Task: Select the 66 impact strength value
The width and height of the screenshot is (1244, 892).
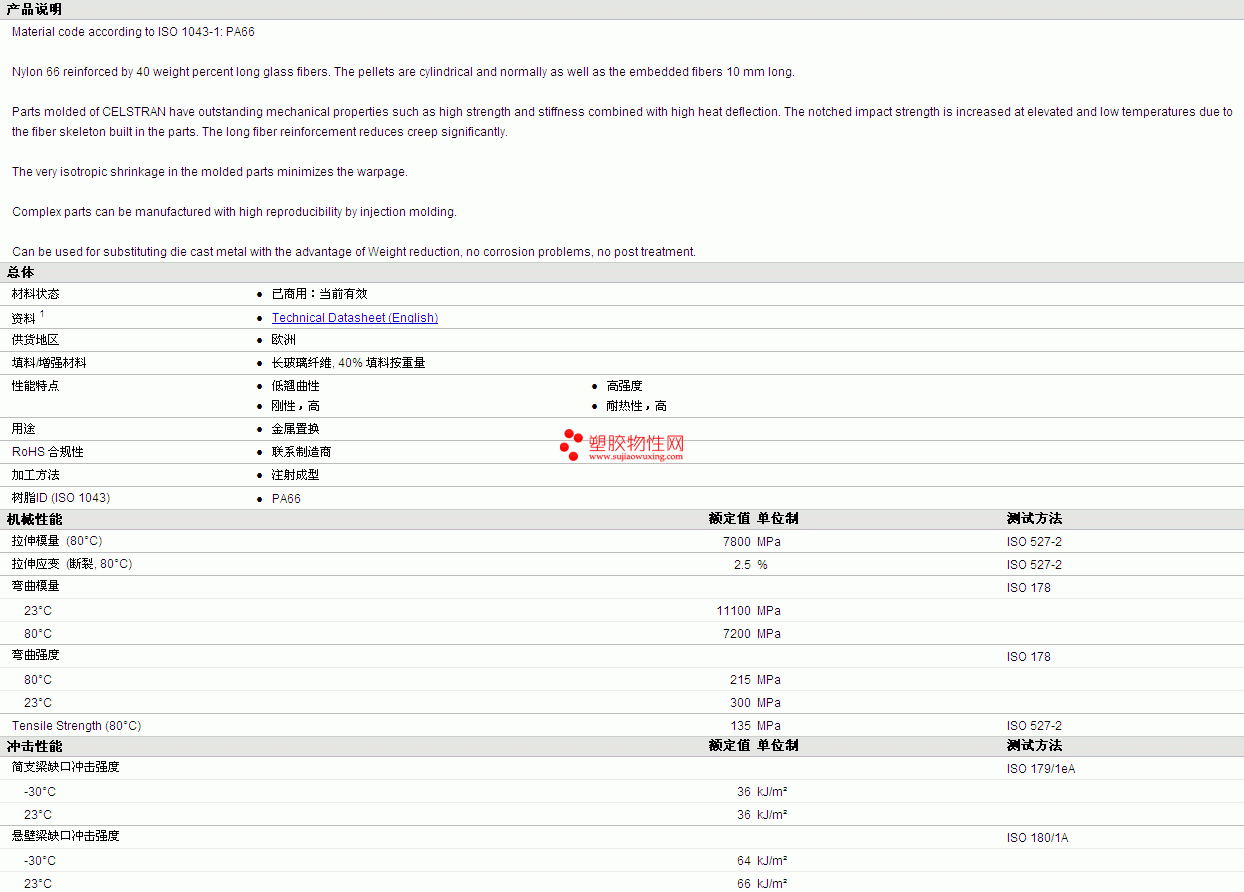Action: [x=743, y=884]
